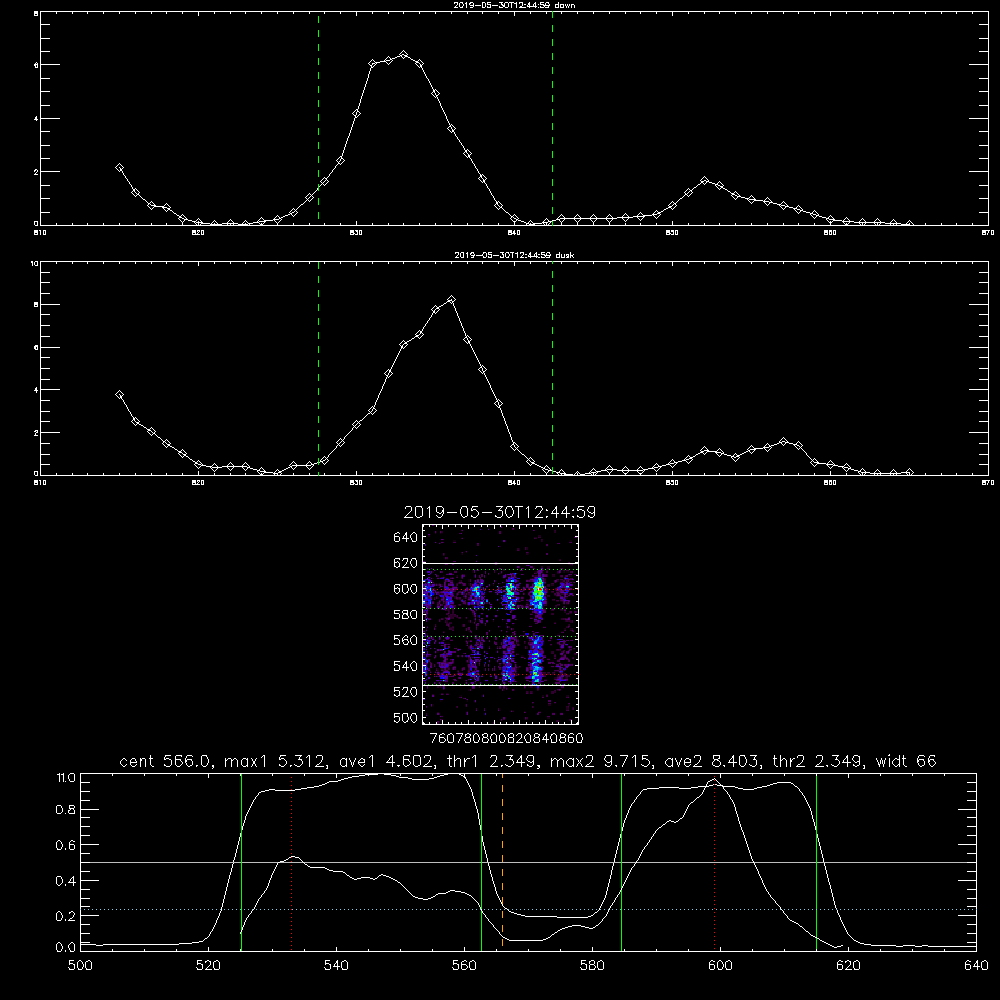Select the colored heatmap image
The height and width of the screenshot is (1000, 1000).
(x=501, y=624)
